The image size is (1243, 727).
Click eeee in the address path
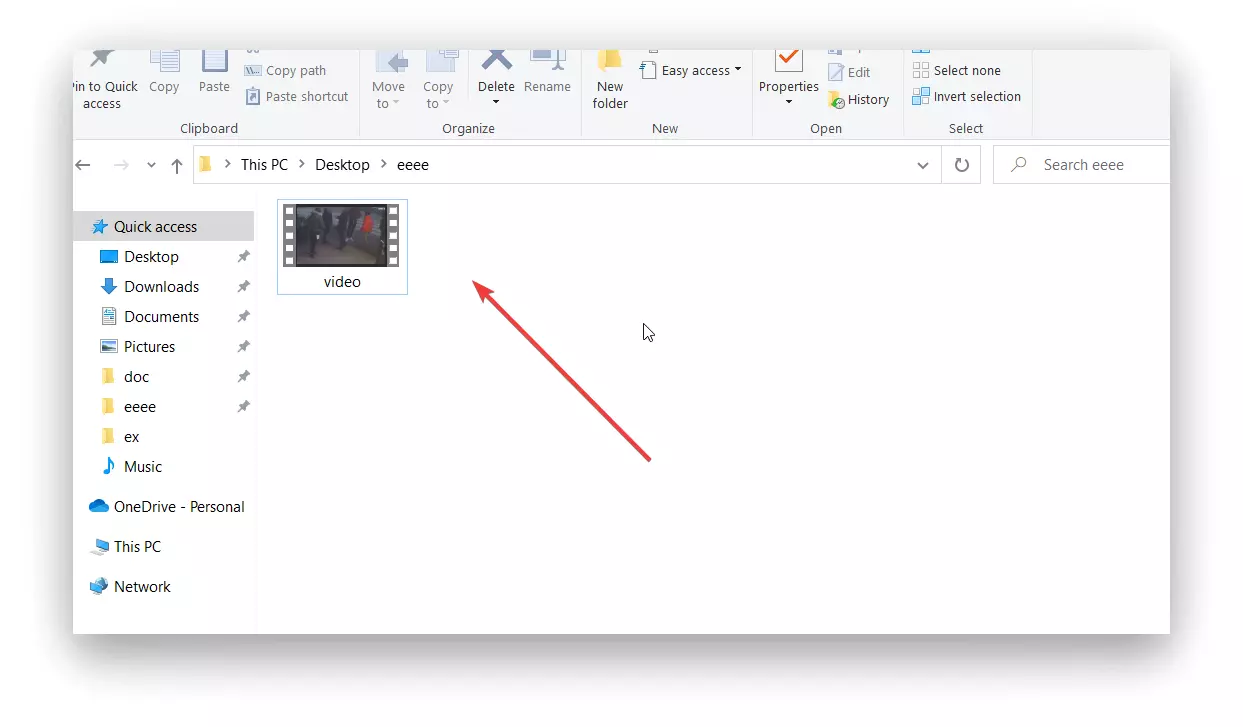pos(413,165)
